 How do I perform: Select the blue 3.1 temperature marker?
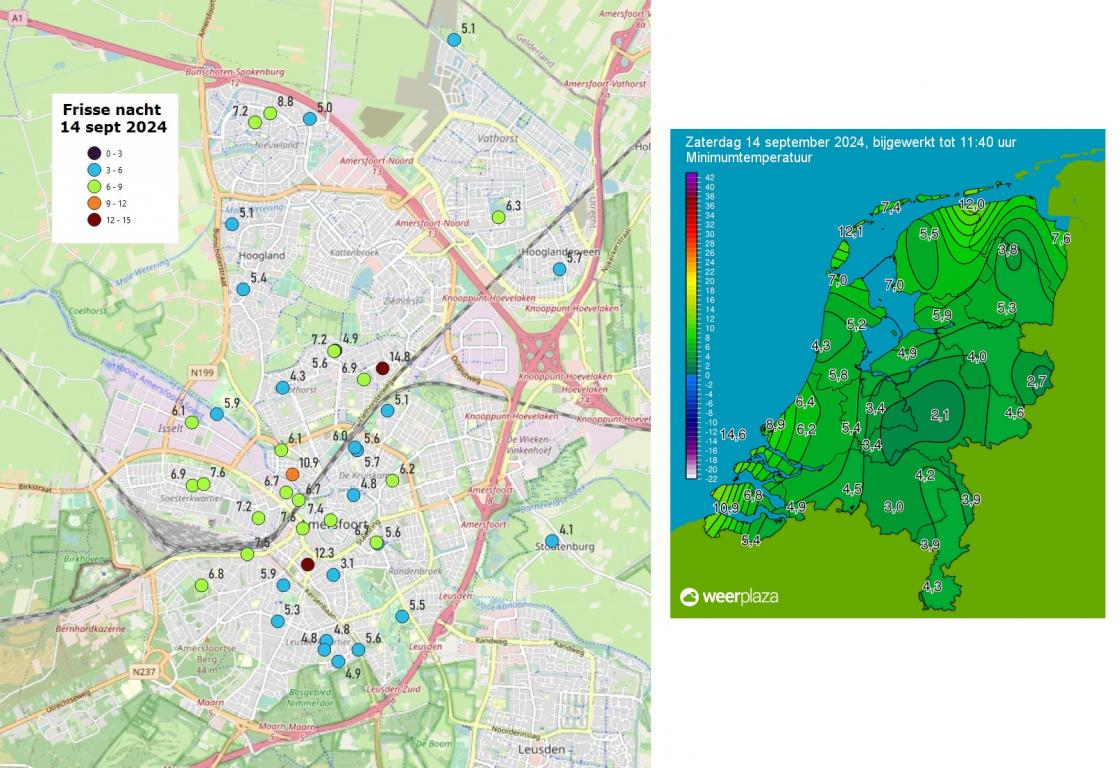333,575
